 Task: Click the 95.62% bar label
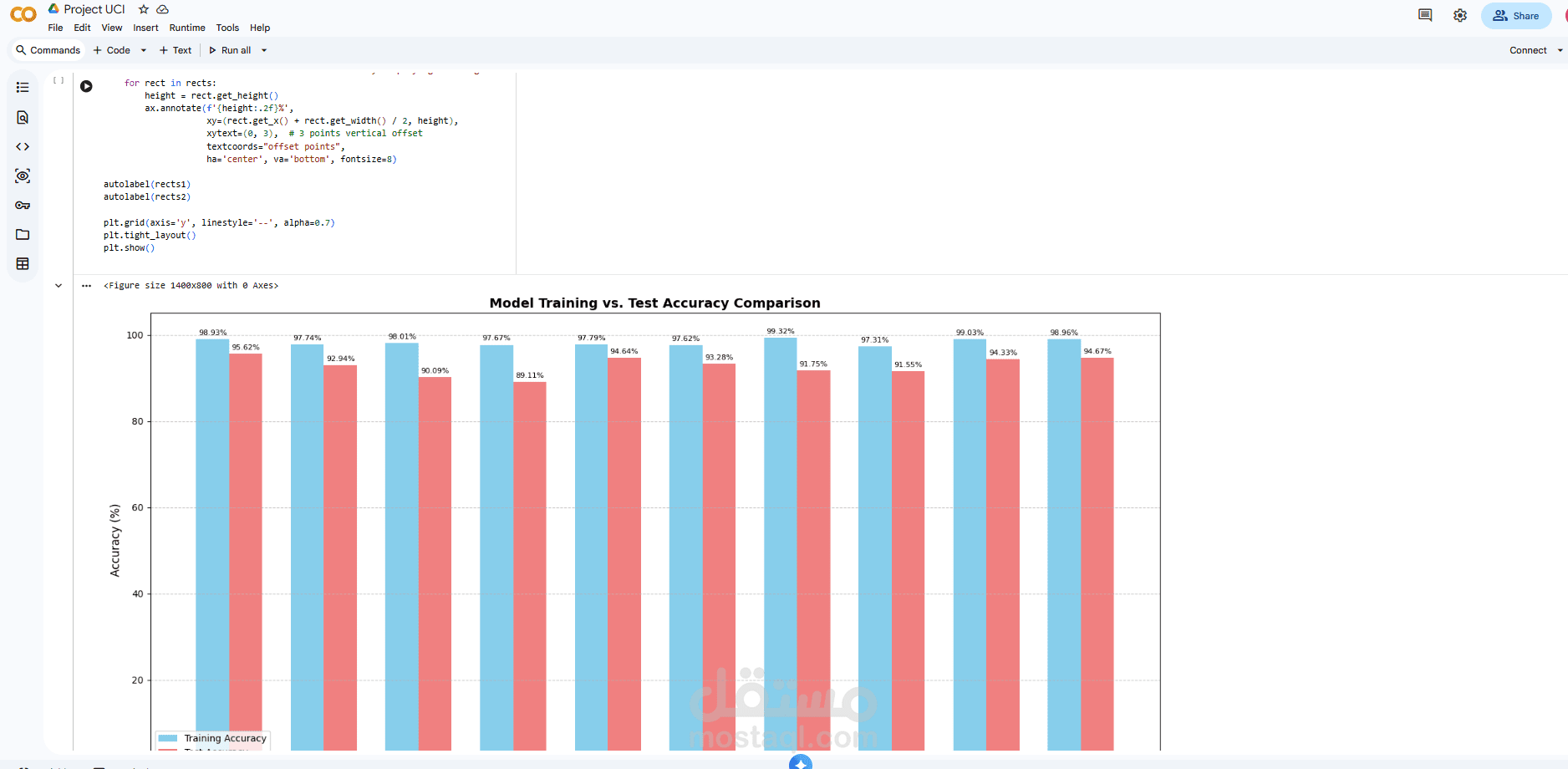click(246, 347)
